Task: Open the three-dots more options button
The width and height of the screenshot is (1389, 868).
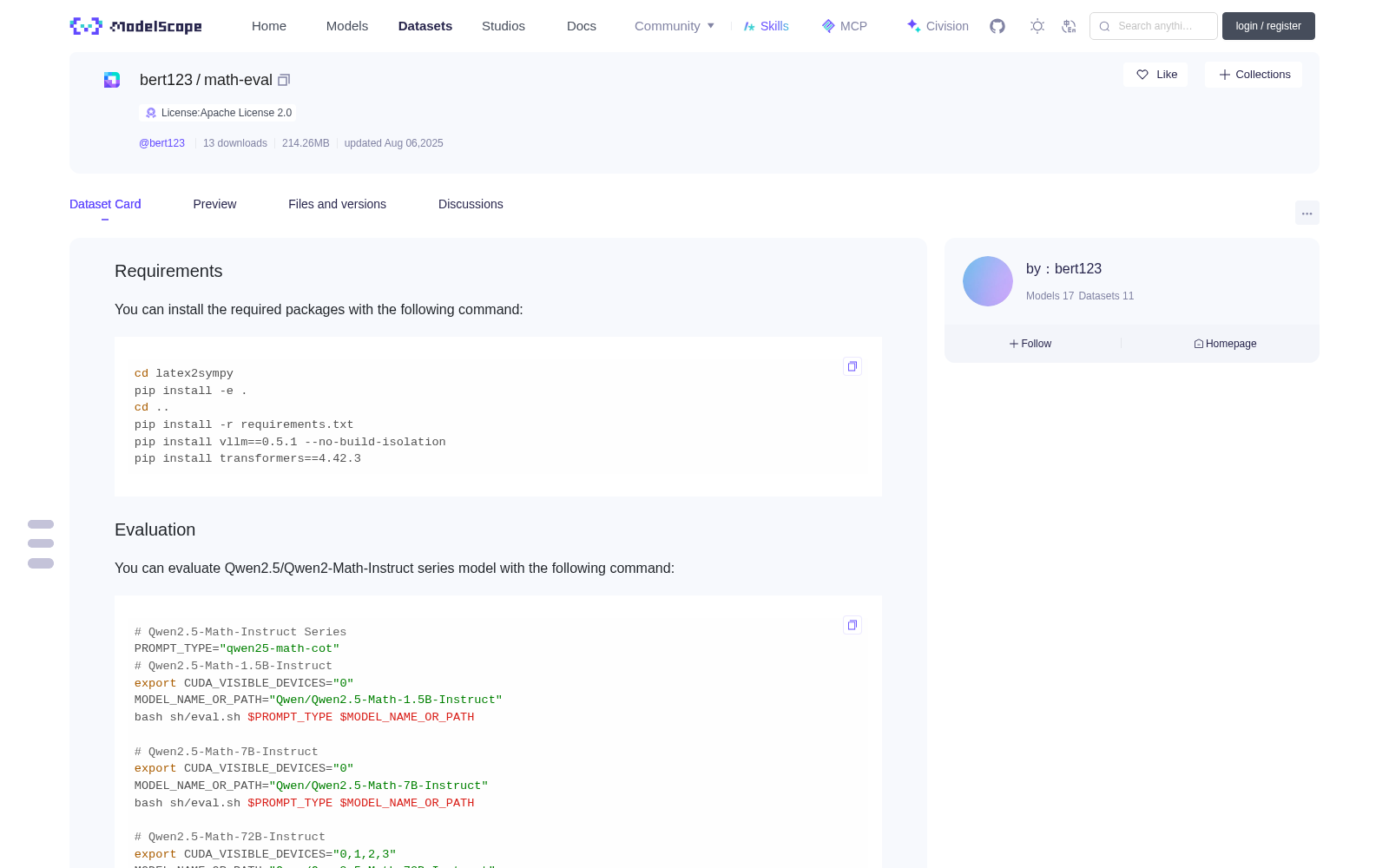Action: click(x=1307, y=213)
